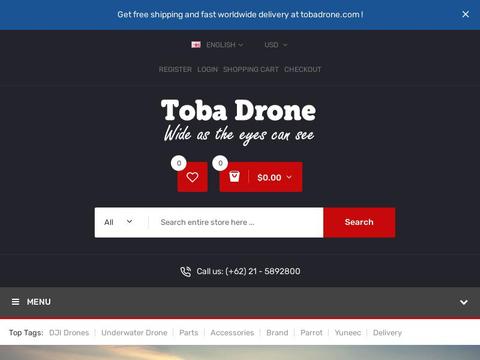Click the shopping bag cart icon

click(x=234, y=177)
